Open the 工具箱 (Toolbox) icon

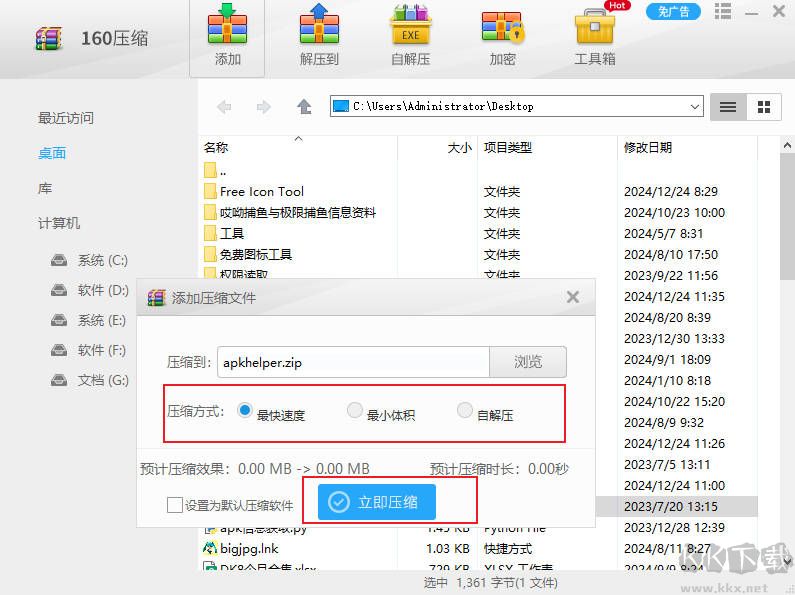point(595,36)
